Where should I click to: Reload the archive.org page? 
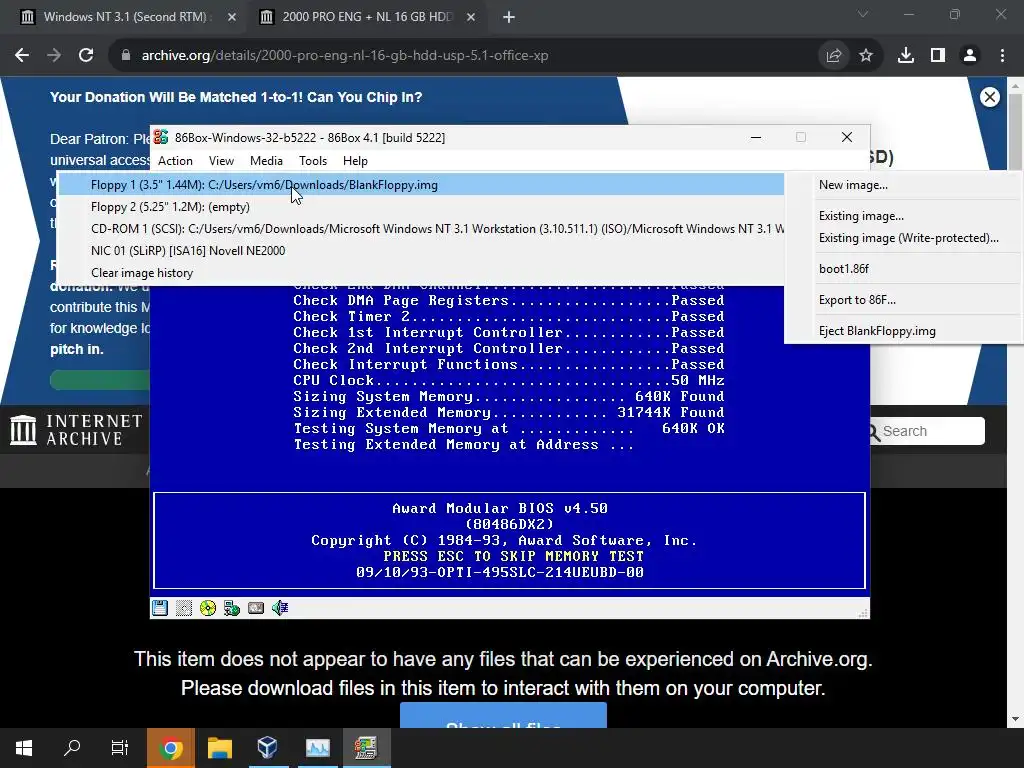pos(86,56)
